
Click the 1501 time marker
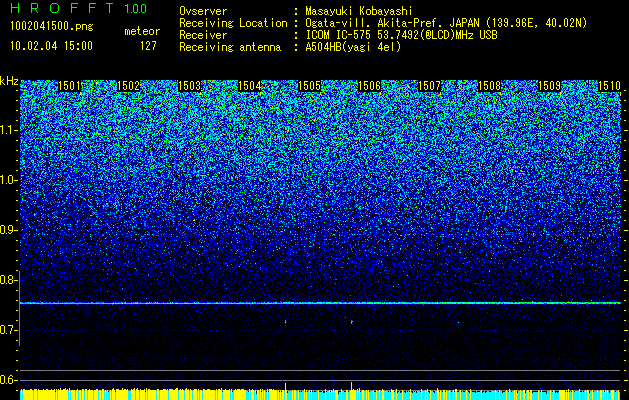(x=69, y=86)
